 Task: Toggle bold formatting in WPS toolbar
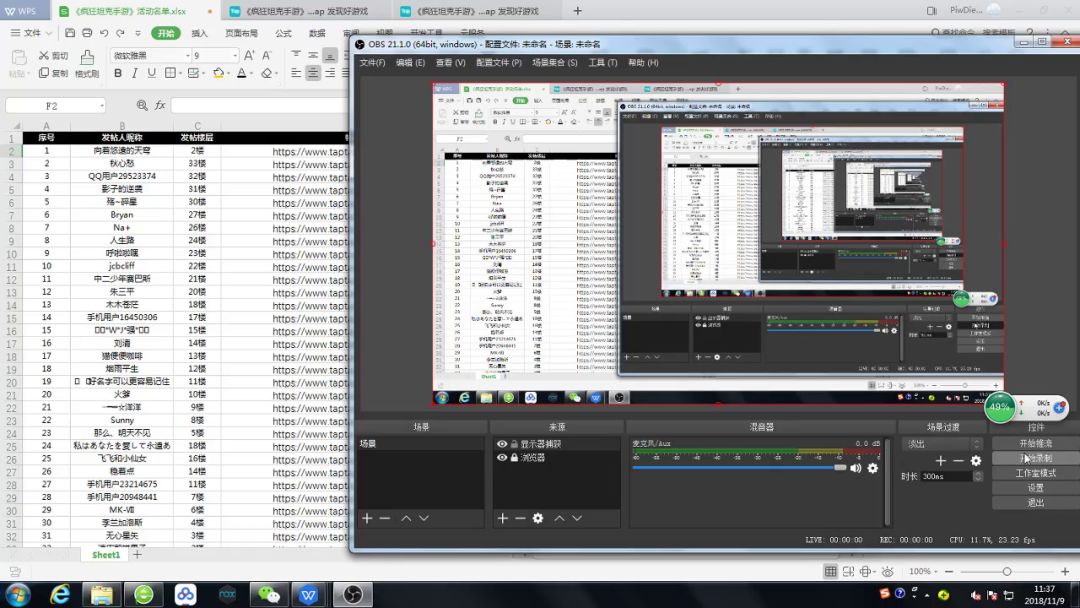point(118,74)
